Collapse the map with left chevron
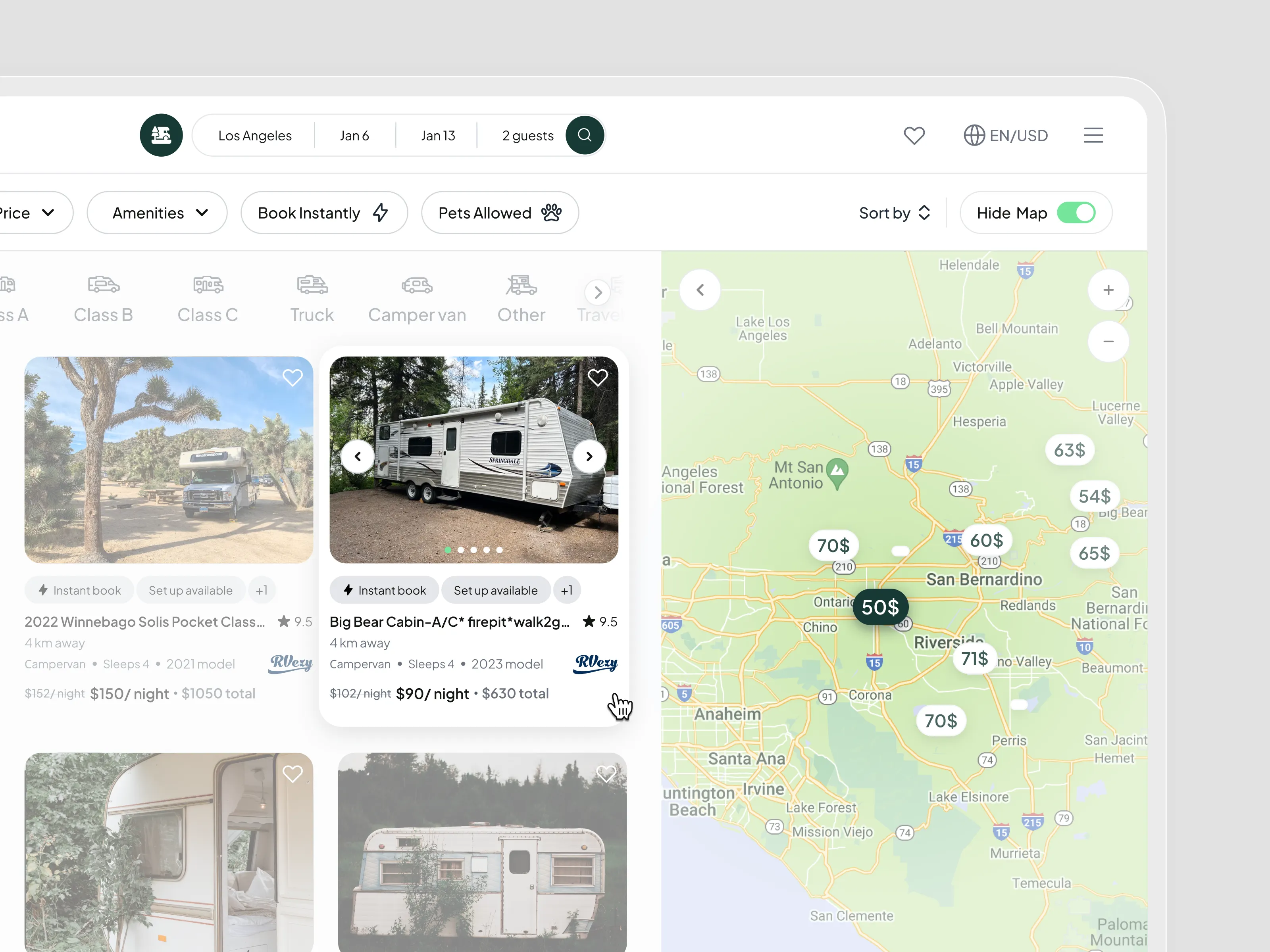This screenshot has height=952, width=1270. (700, 290)
